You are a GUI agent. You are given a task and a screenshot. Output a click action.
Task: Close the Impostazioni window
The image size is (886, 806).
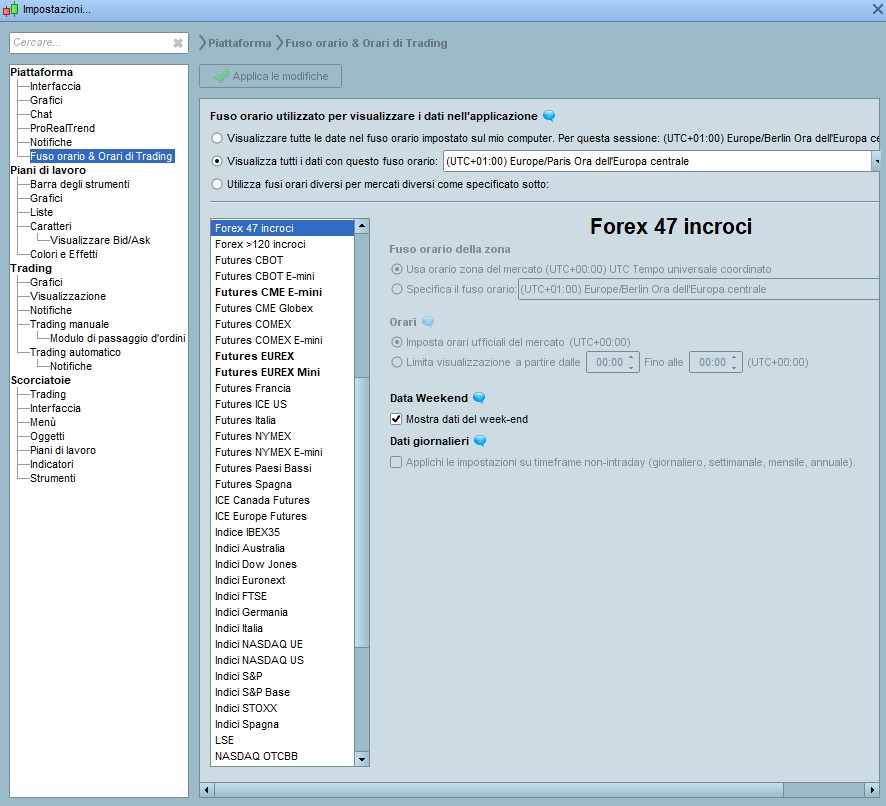[x=878, y=9]
